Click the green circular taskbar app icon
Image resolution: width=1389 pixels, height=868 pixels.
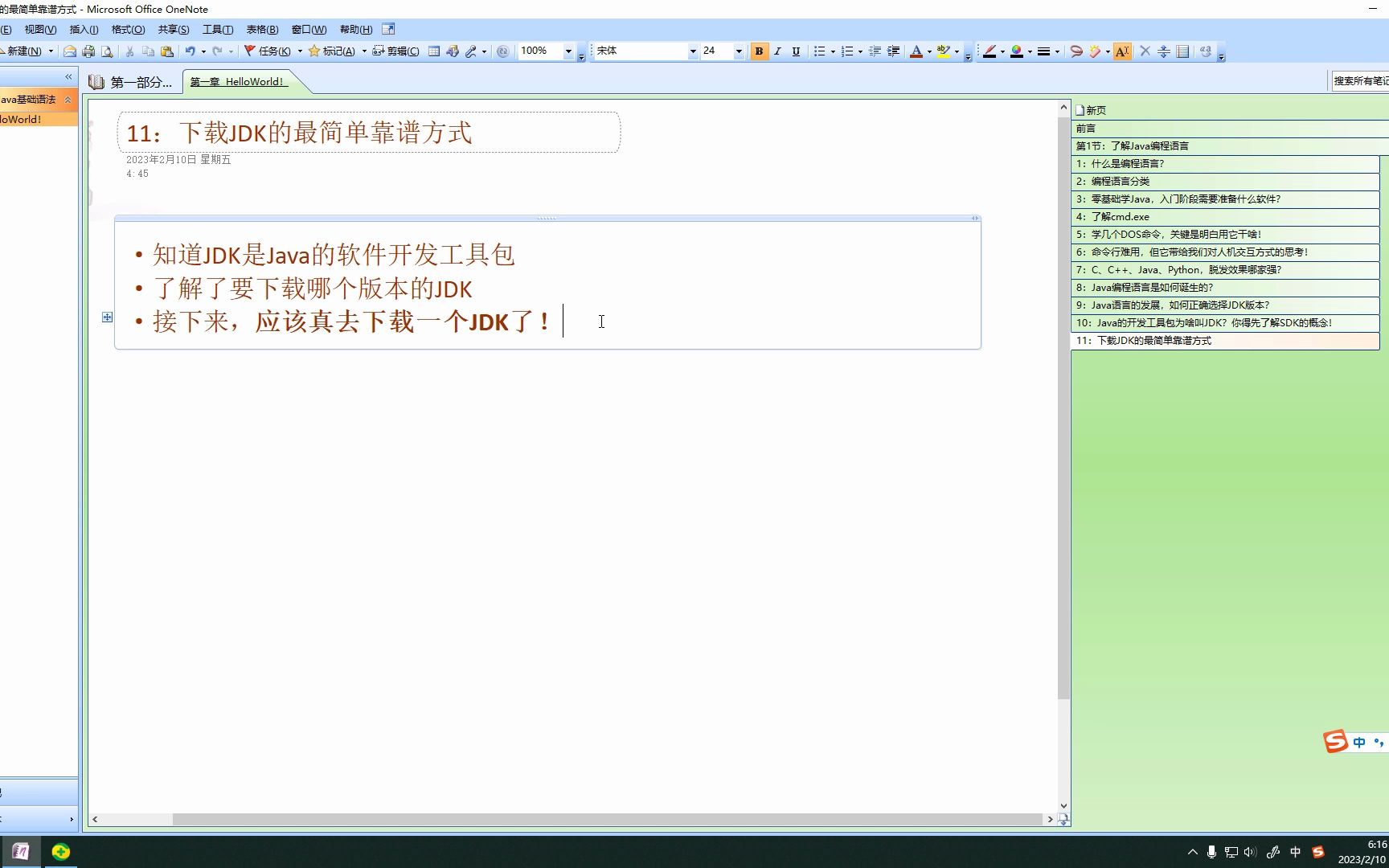point(61,852)
